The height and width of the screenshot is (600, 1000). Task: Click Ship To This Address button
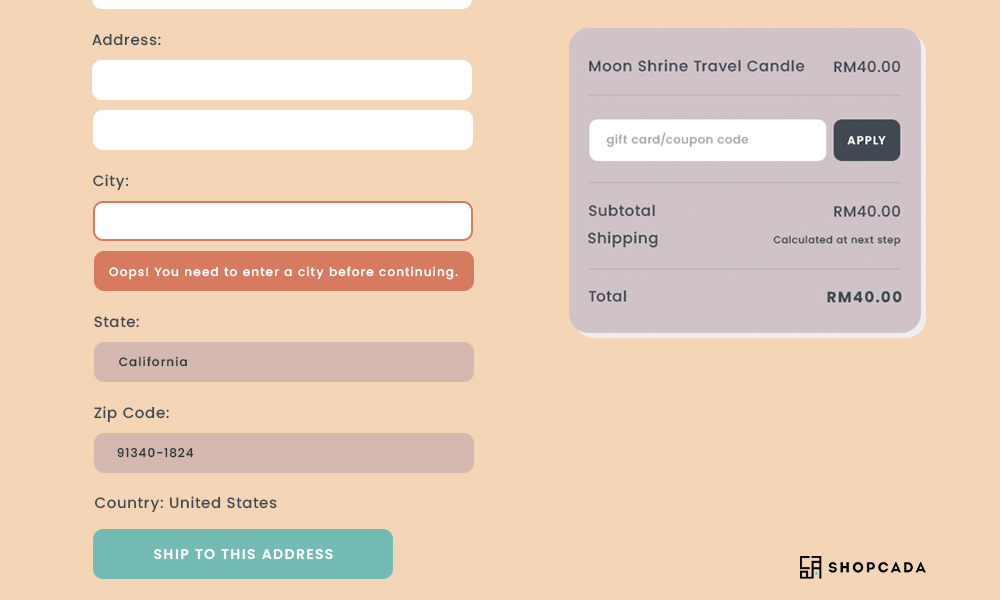[243, 554]
